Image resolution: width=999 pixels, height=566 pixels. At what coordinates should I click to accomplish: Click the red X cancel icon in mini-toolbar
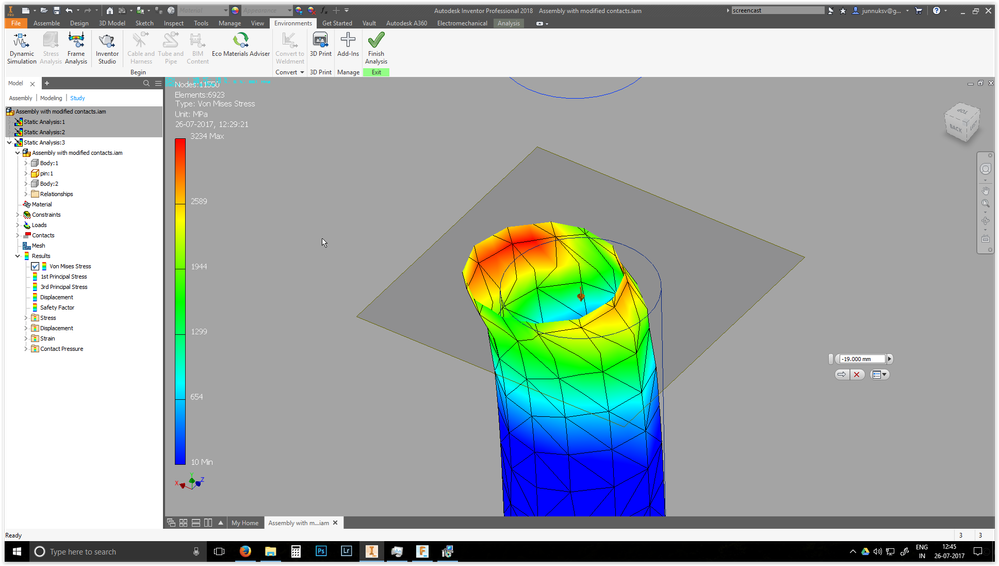point(857,374)
